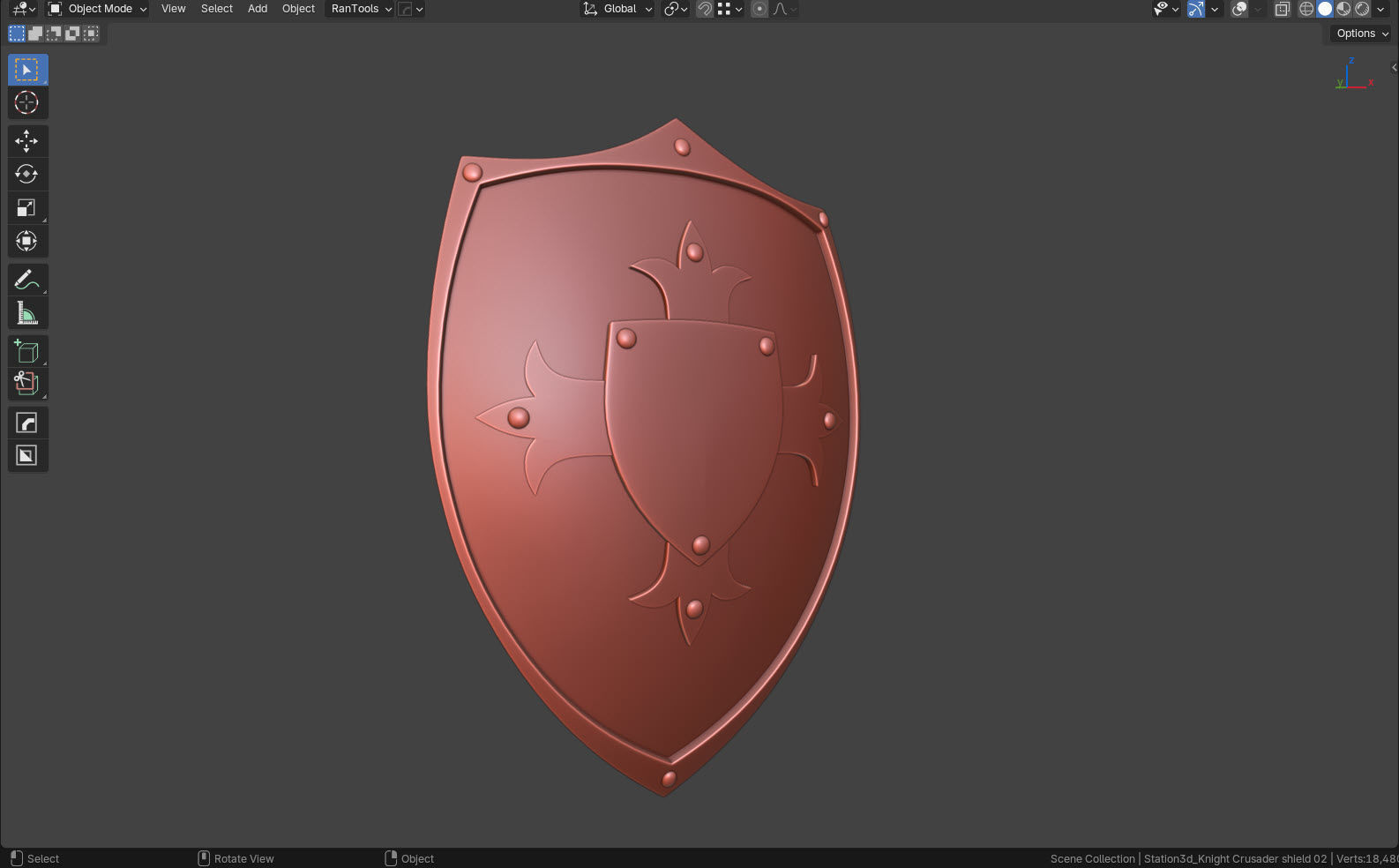The height and width of the screenshot is (868, 1399).
Task: Open the dropdown next to RanTools
Action: click(x=411, y=9)
